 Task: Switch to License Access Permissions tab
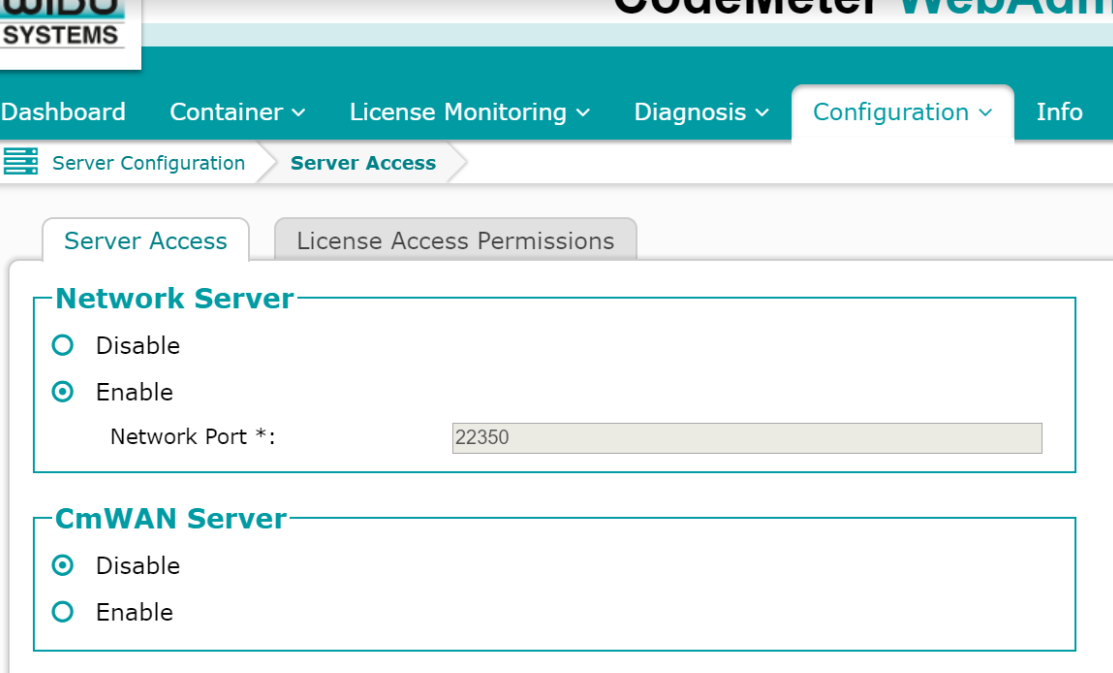tap(455, 240)
